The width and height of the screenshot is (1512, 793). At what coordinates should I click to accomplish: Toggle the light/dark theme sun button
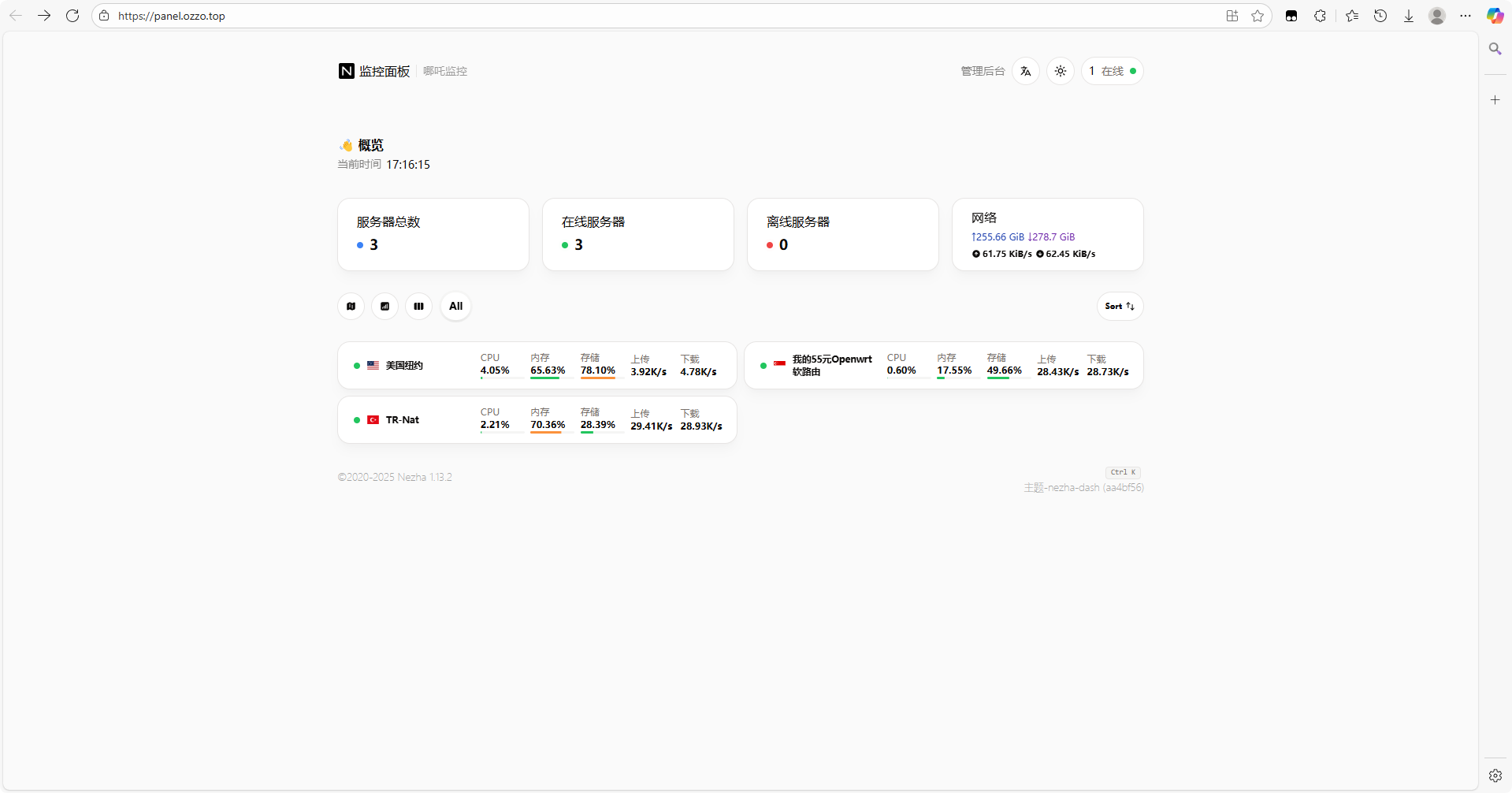[1061, 71]
